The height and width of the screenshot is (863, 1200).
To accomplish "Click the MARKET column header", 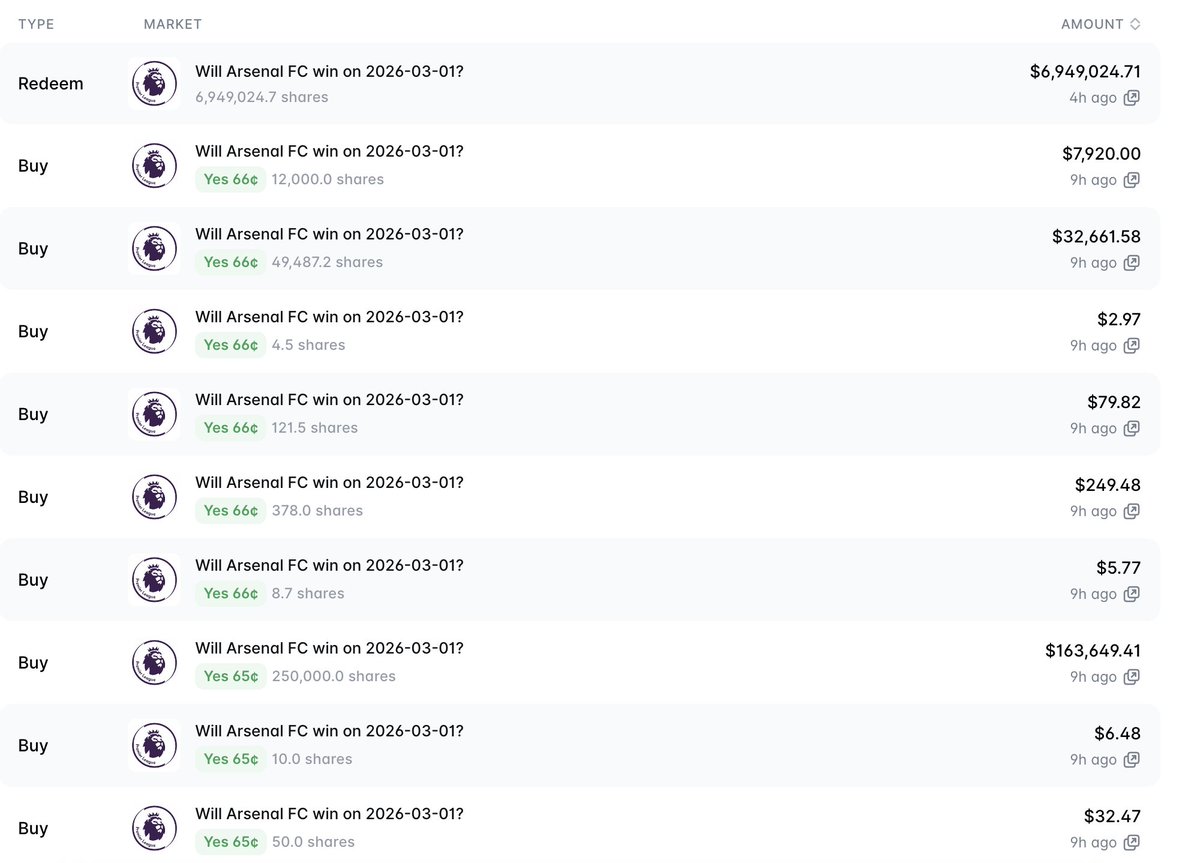I will (x=173, y=24).
